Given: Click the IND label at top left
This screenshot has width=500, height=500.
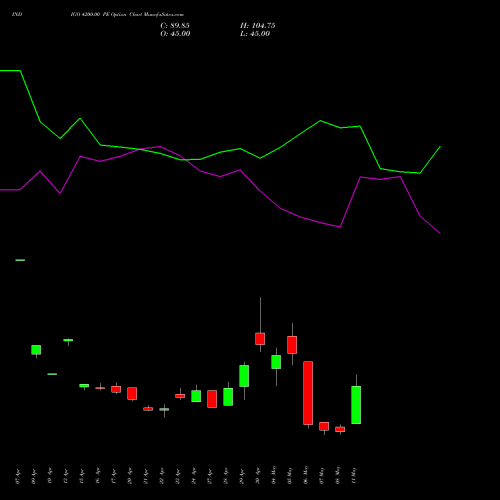Looking at the screenshot, I should point(17,15).
